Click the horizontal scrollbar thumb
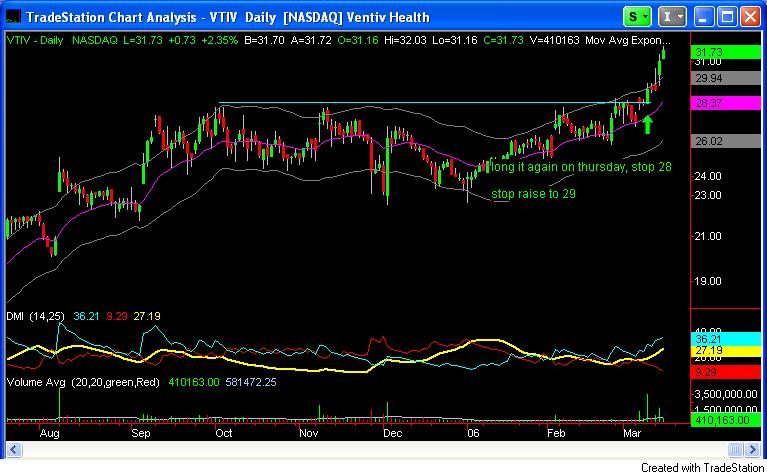Image resolution: width=767 pixels, height=474 pixels. (735, 449)
